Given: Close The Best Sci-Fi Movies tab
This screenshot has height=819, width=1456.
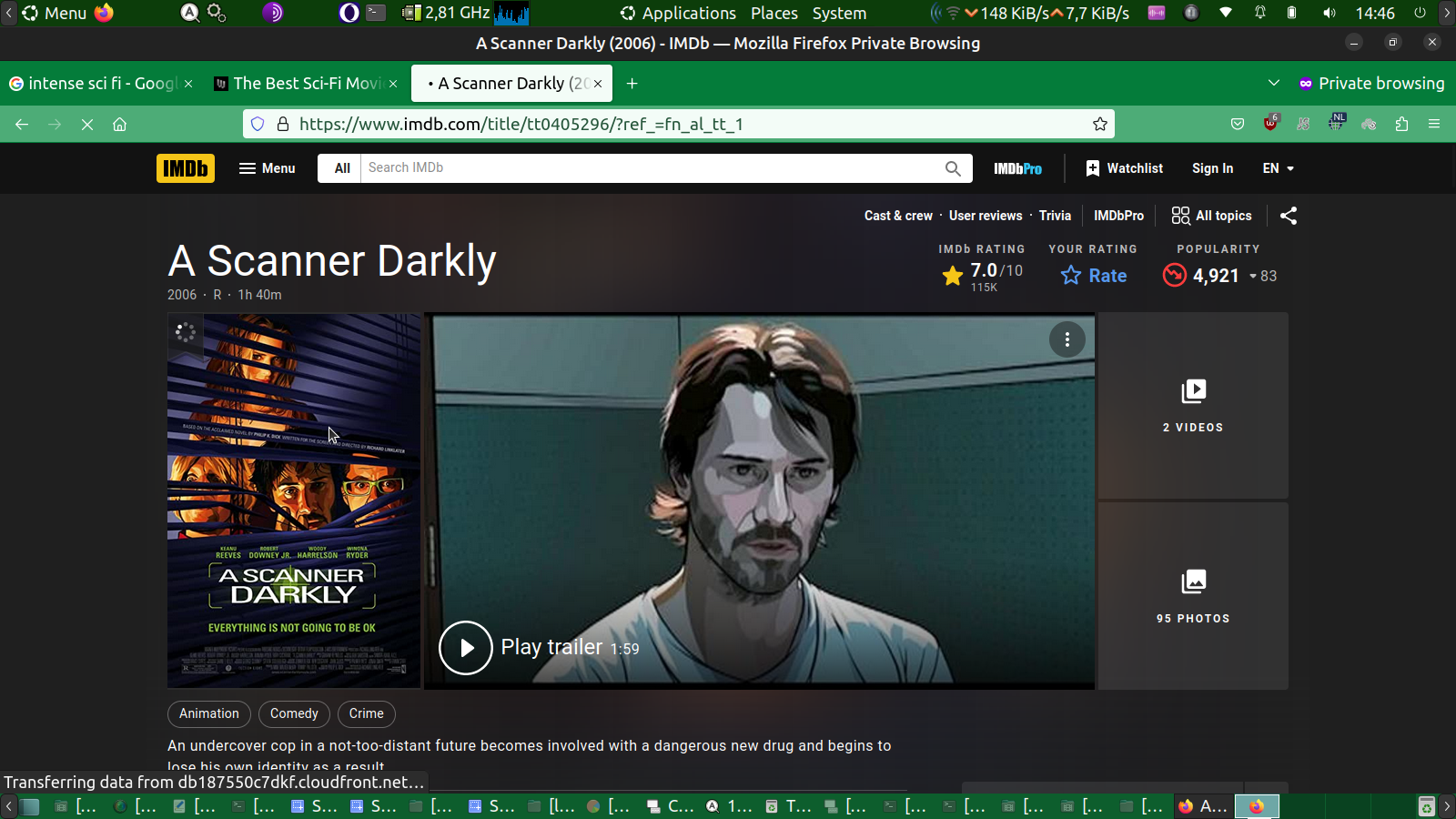Looking at the screenshot, I should [393, 84].
